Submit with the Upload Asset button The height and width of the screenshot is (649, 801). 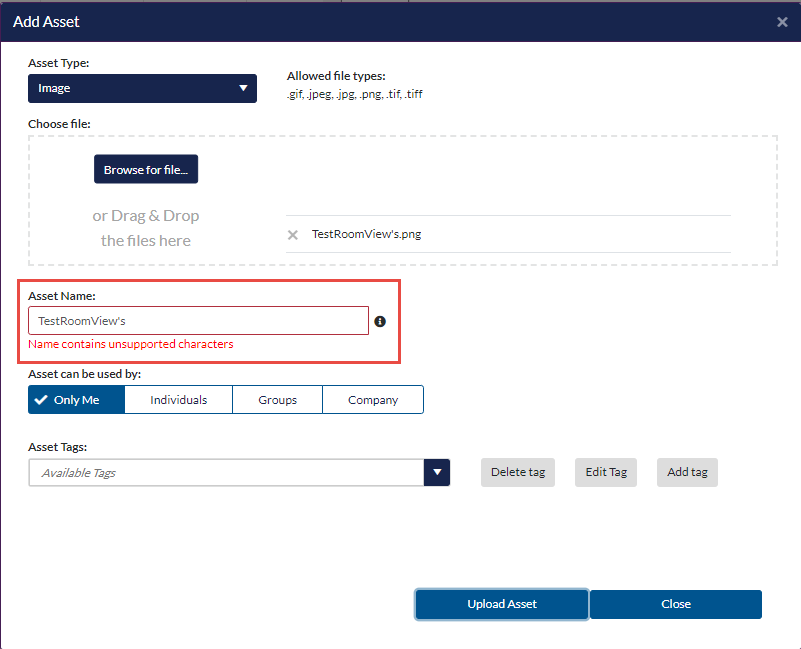[x=502, y=604]
